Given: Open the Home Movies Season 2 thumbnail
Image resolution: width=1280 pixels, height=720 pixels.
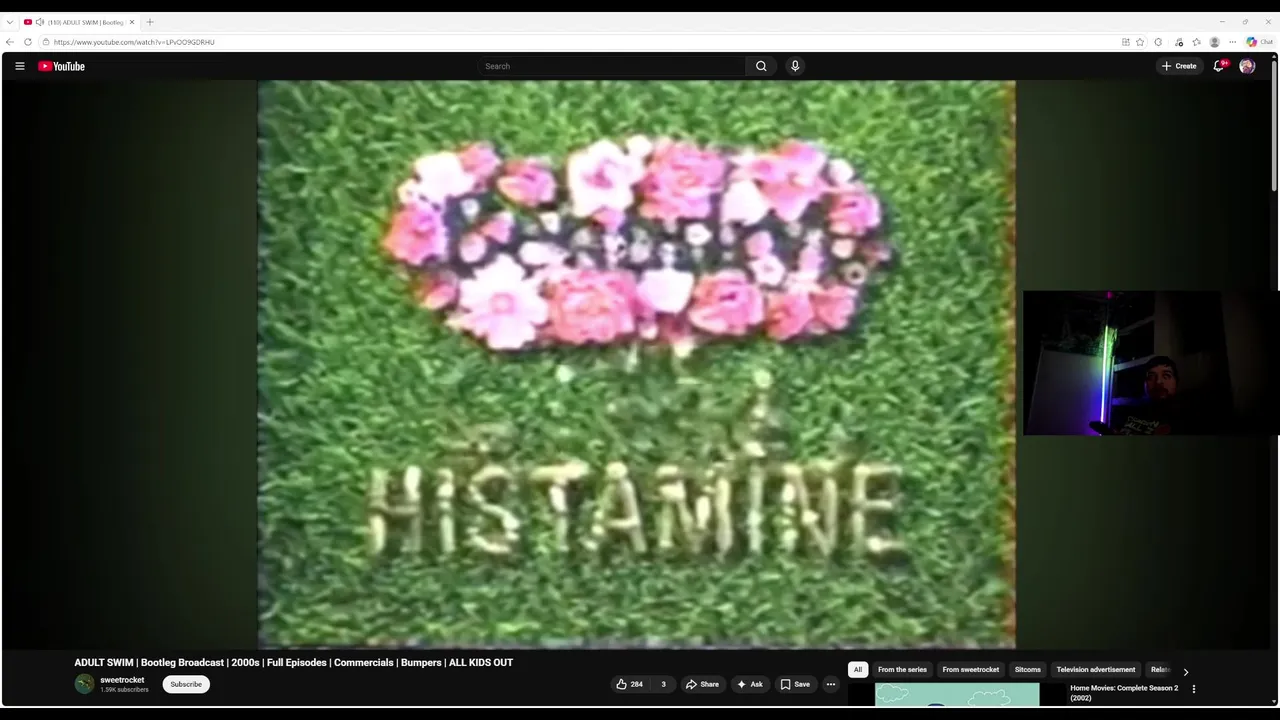Looking at the screenshot, I should (957, 695).
